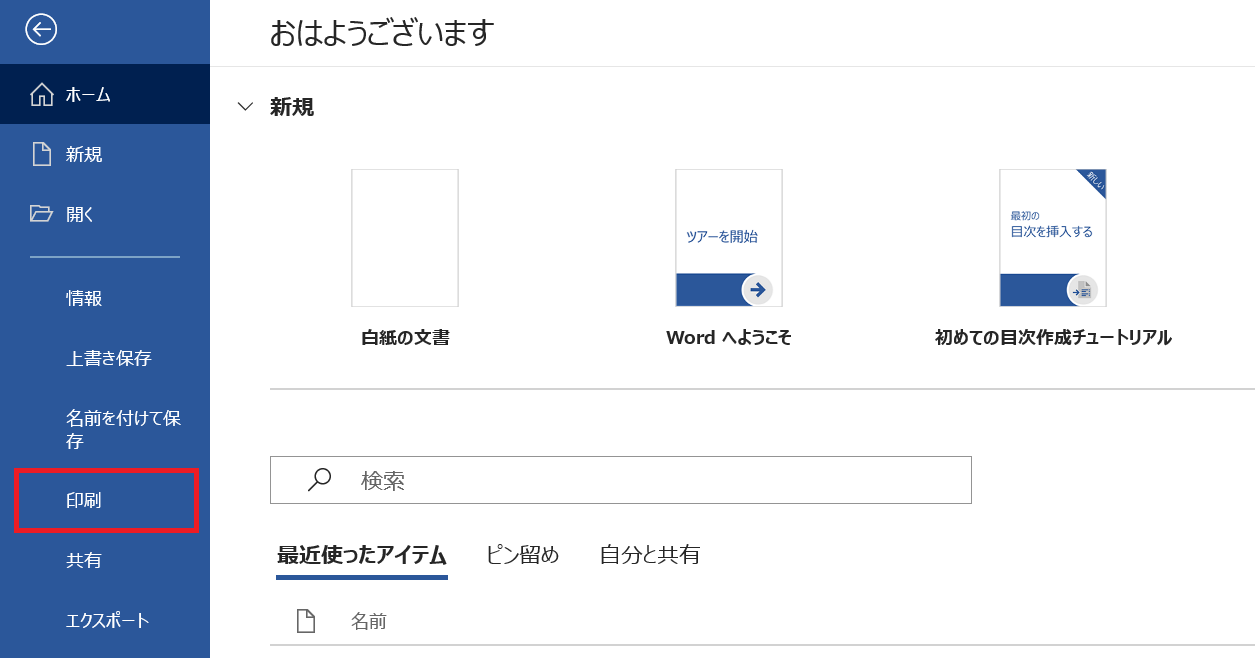Viewport: 1255px width, 658px height.
Task: Click the Open folder icon
Action: pos(41,214)
